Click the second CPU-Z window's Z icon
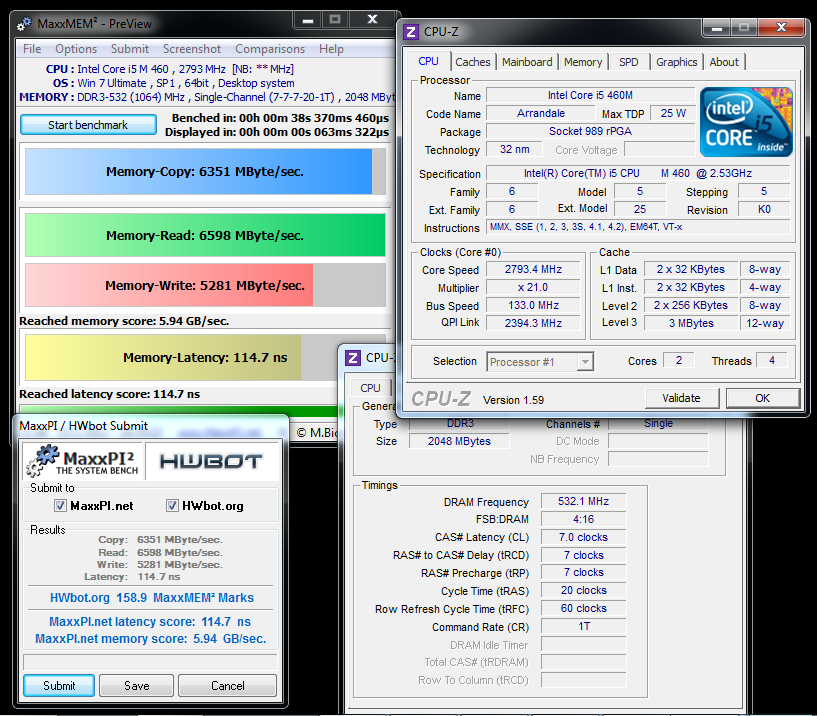Image resolution: width=817 pixels, height=716 pixels. pyautogui.click(x=353, y=358)
